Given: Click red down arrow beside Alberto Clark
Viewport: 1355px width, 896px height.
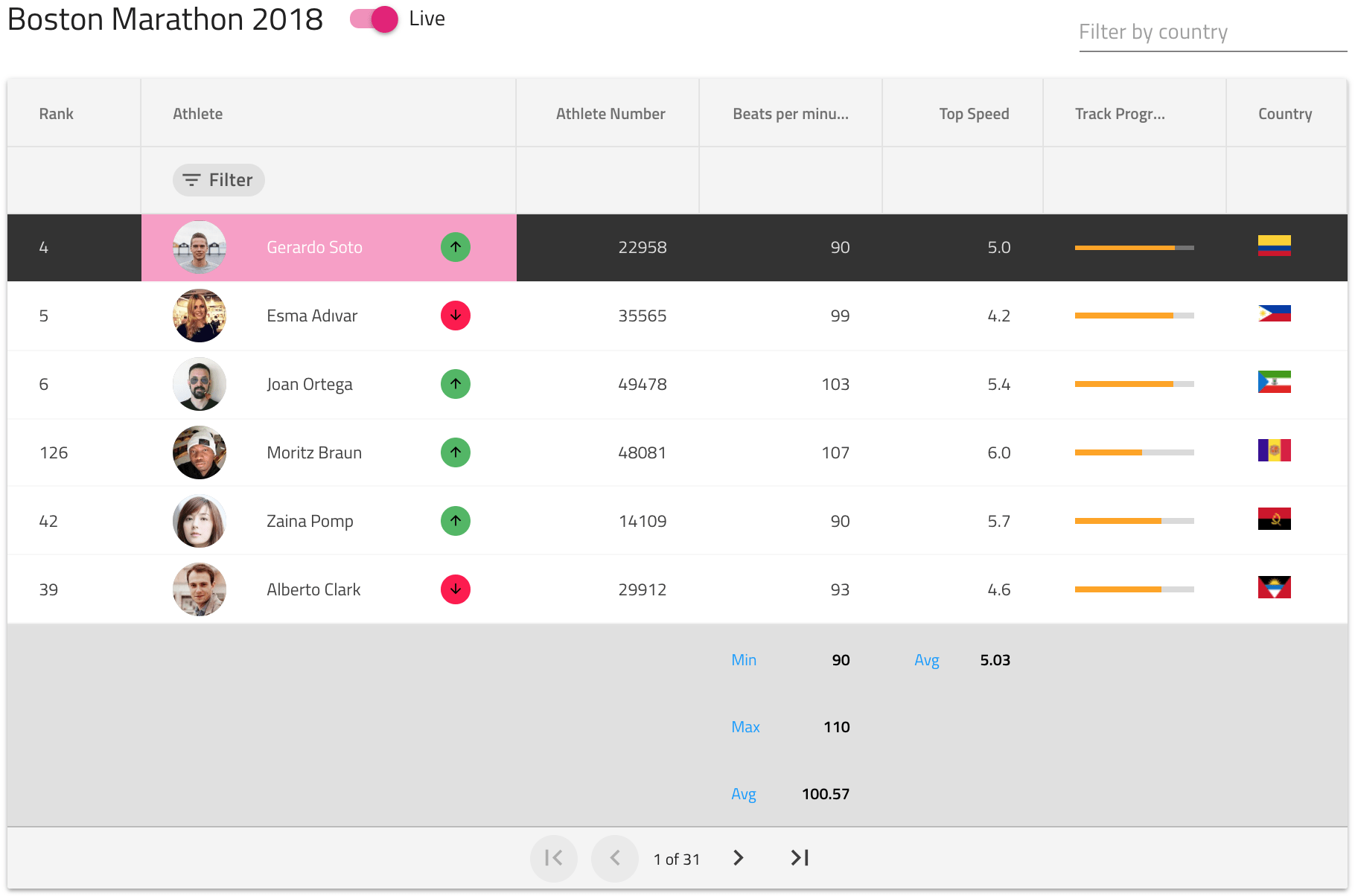Looking at the screenshot, I should [x=455, y=589].
